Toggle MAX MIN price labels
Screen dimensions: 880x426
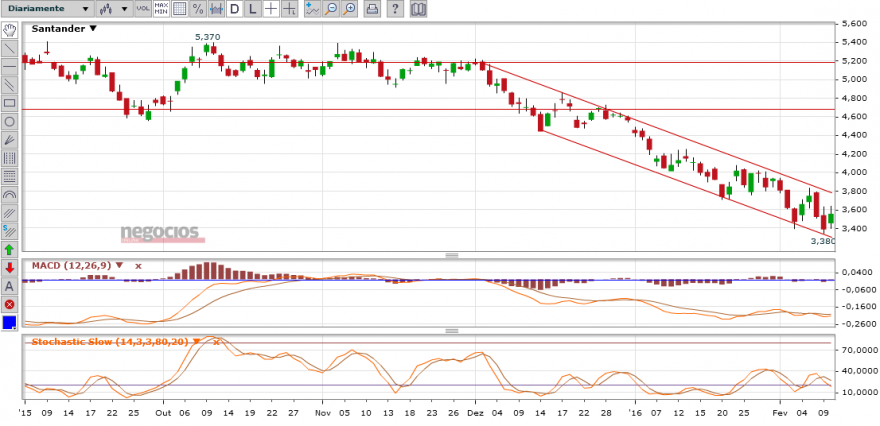pos(161,8)
